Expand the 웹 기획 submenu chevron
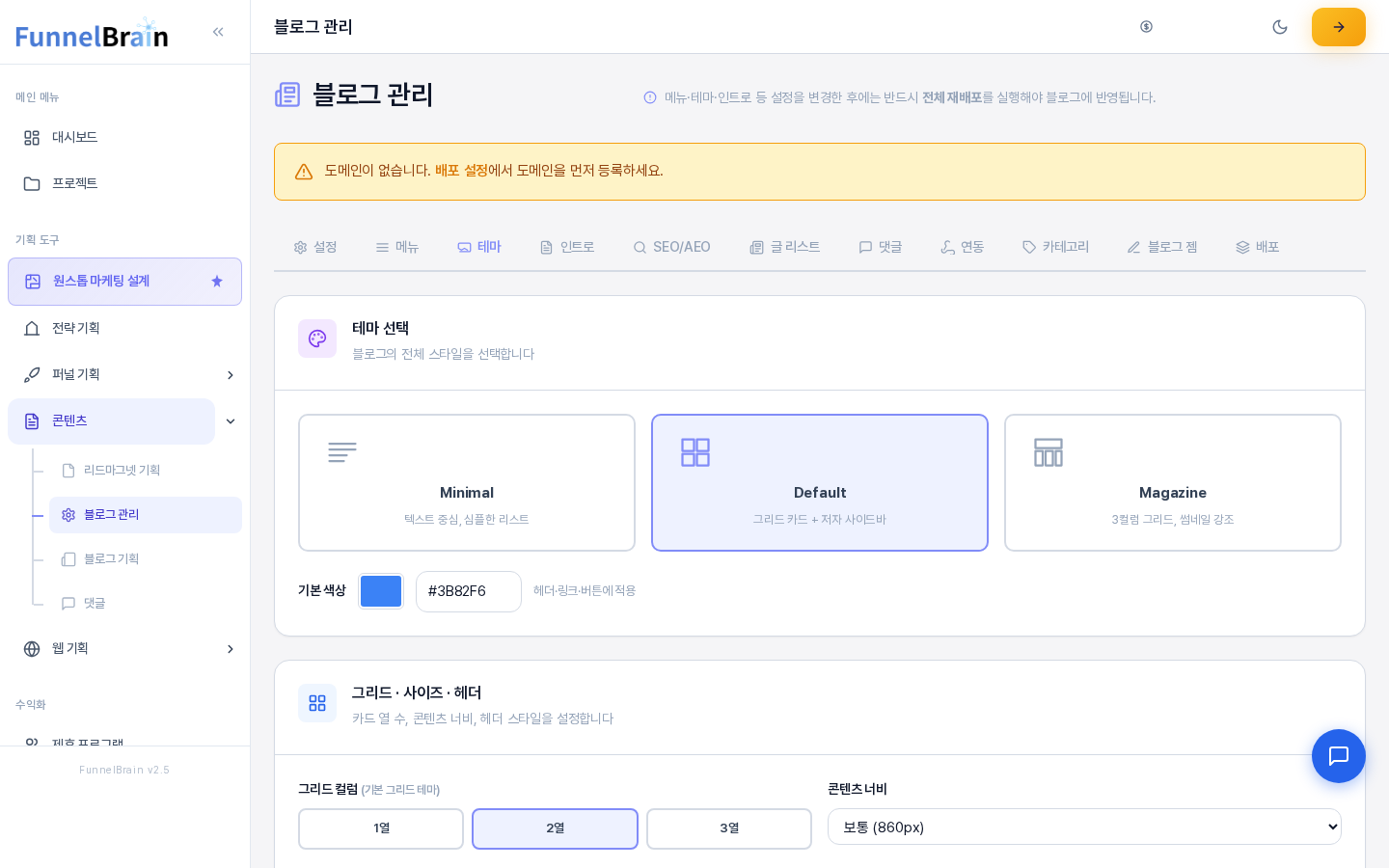 (231, 649)
